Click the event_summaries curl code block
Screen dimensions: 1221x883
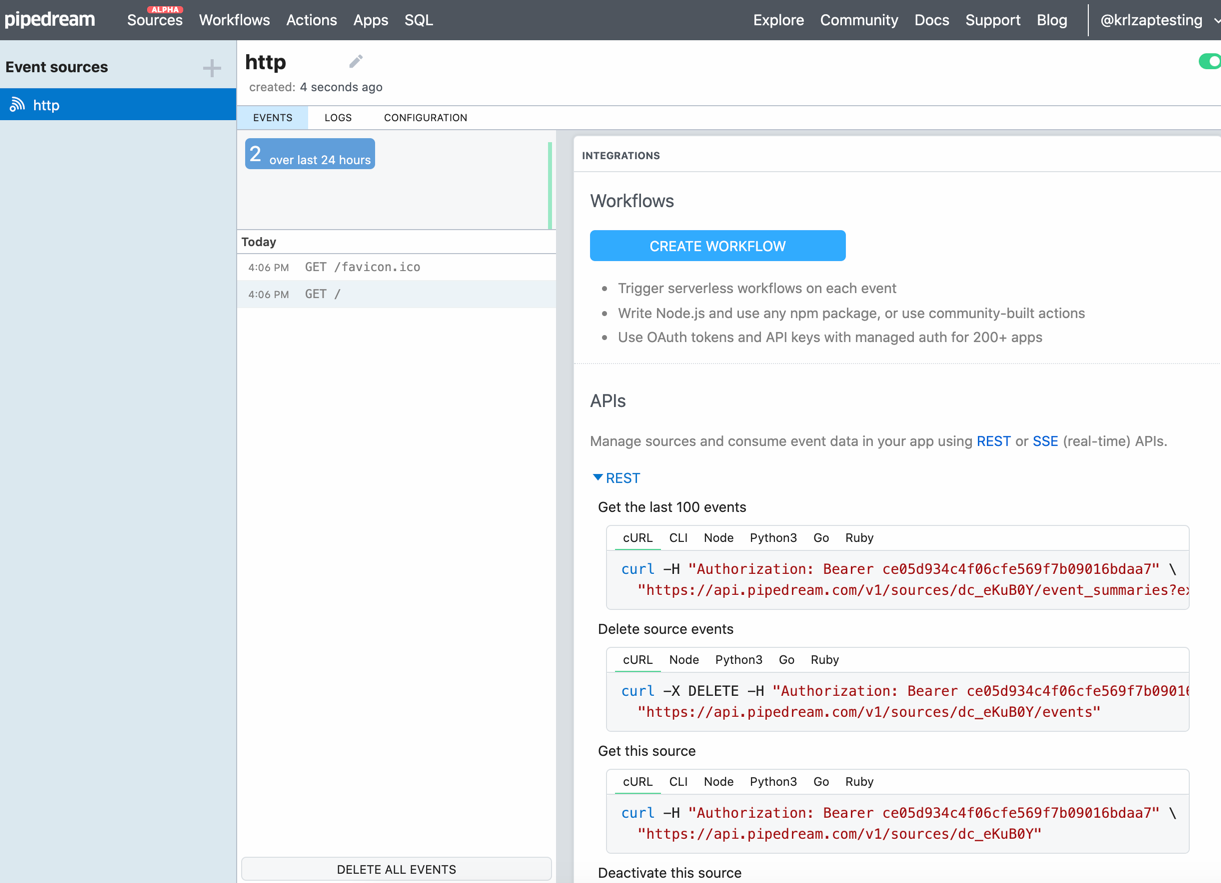(898, 580)
